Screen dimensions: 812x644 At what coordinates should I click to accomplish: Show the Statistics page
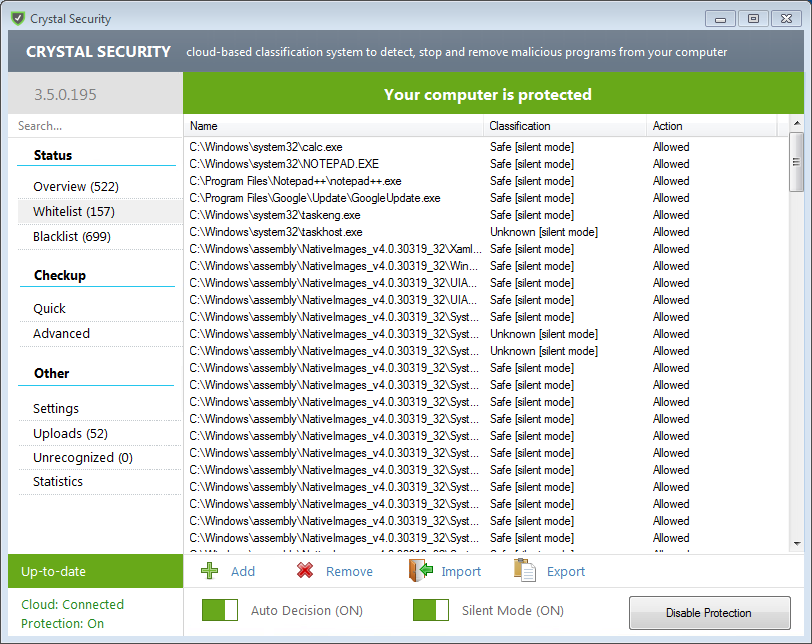58,481
